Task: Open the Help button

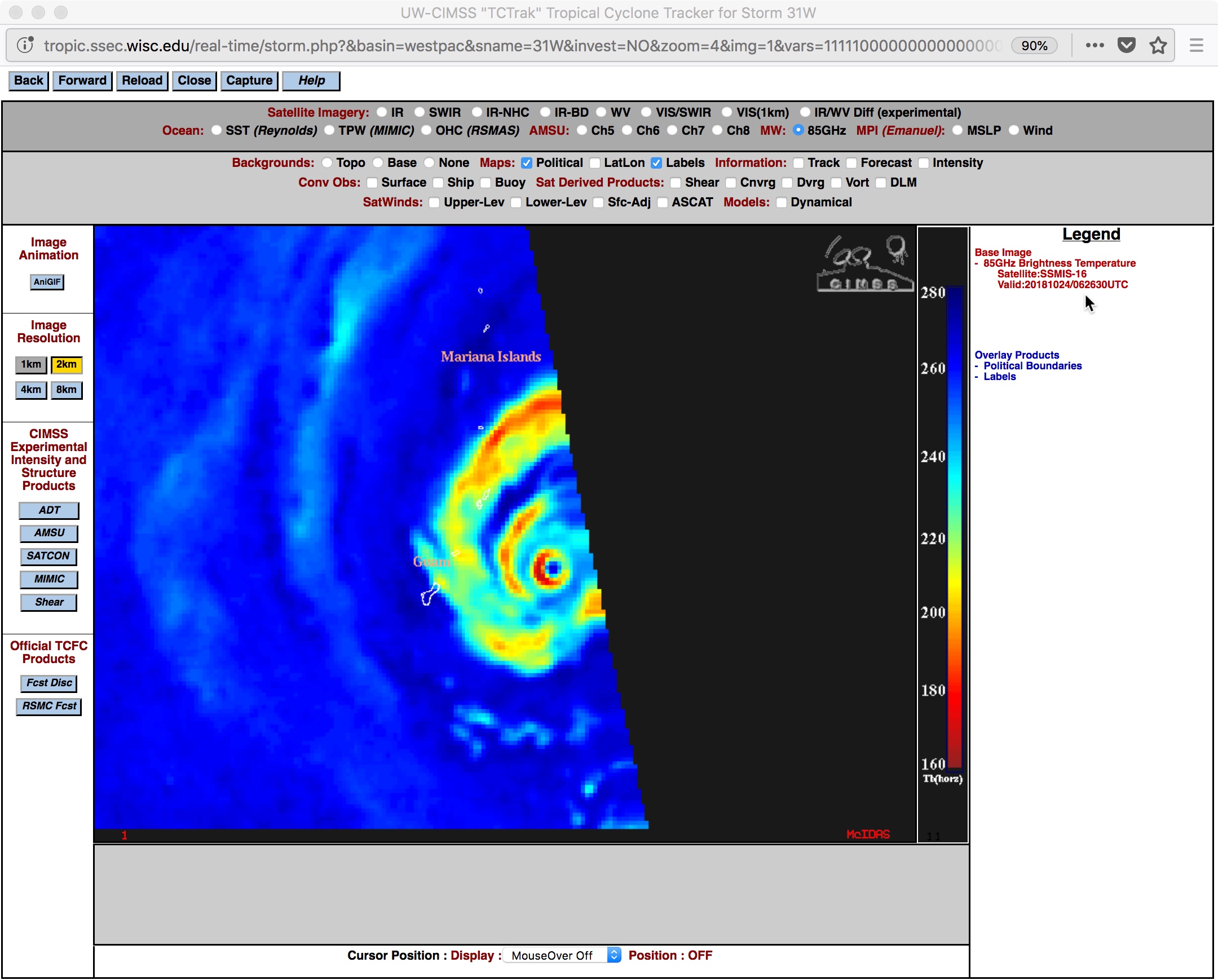Action: point(311,81)
